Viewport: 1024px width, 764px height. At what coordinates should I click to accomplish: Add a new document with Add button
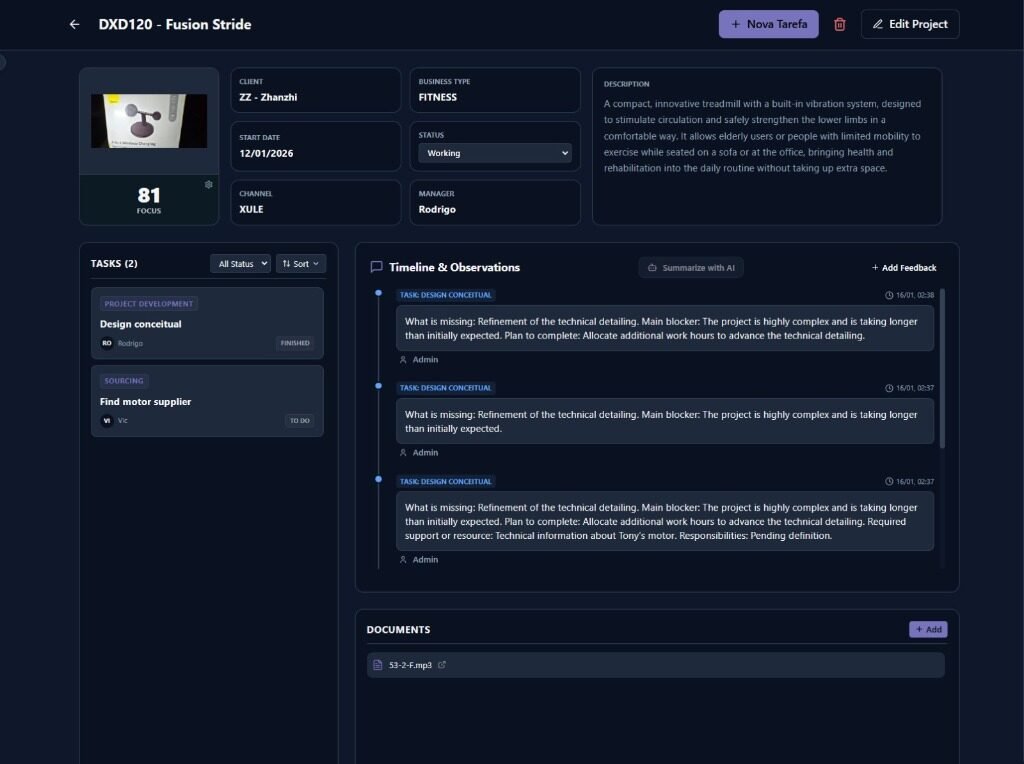[928, 630]
